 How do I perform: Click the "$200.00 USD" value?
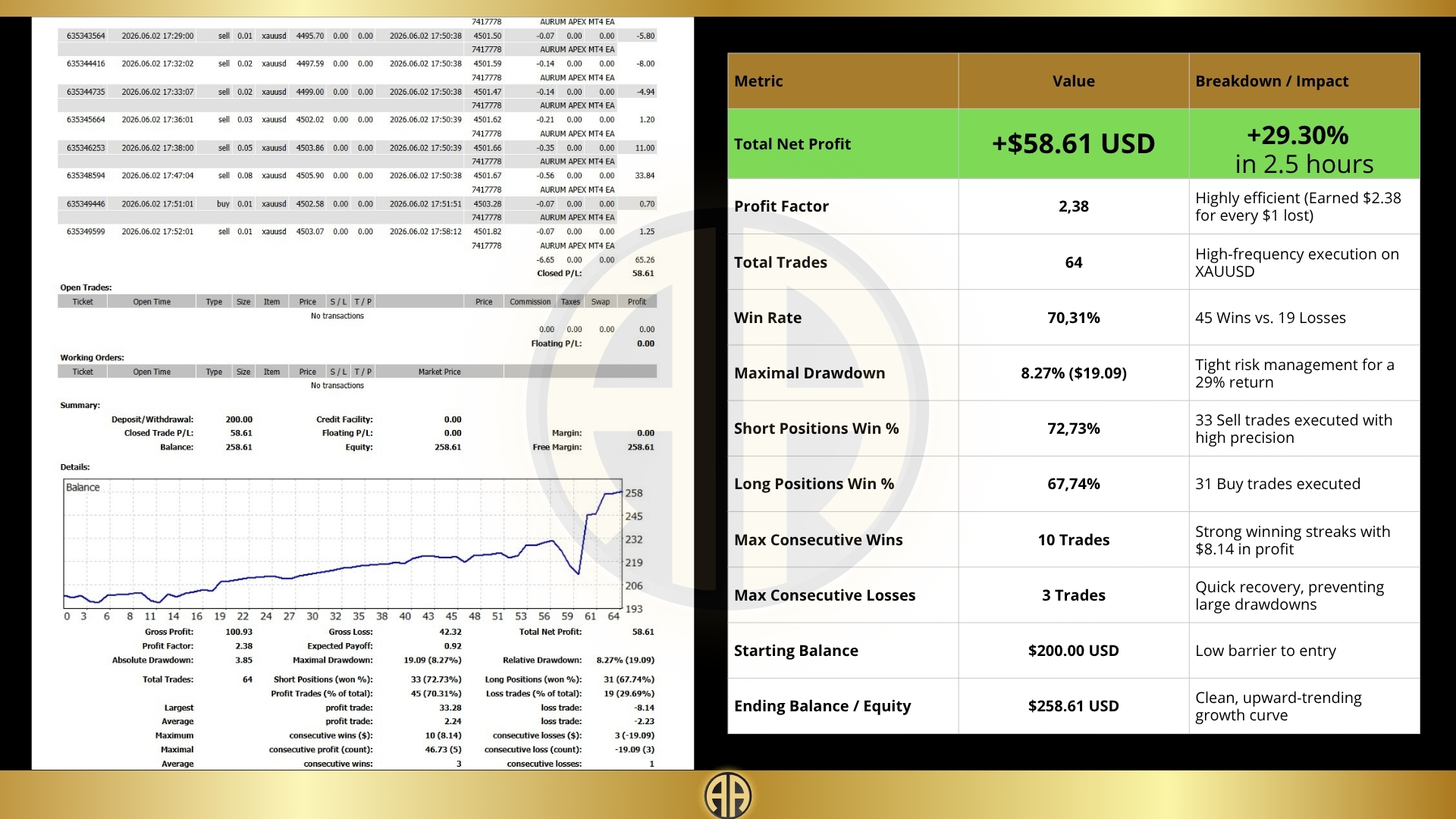tap(1073, 651)
